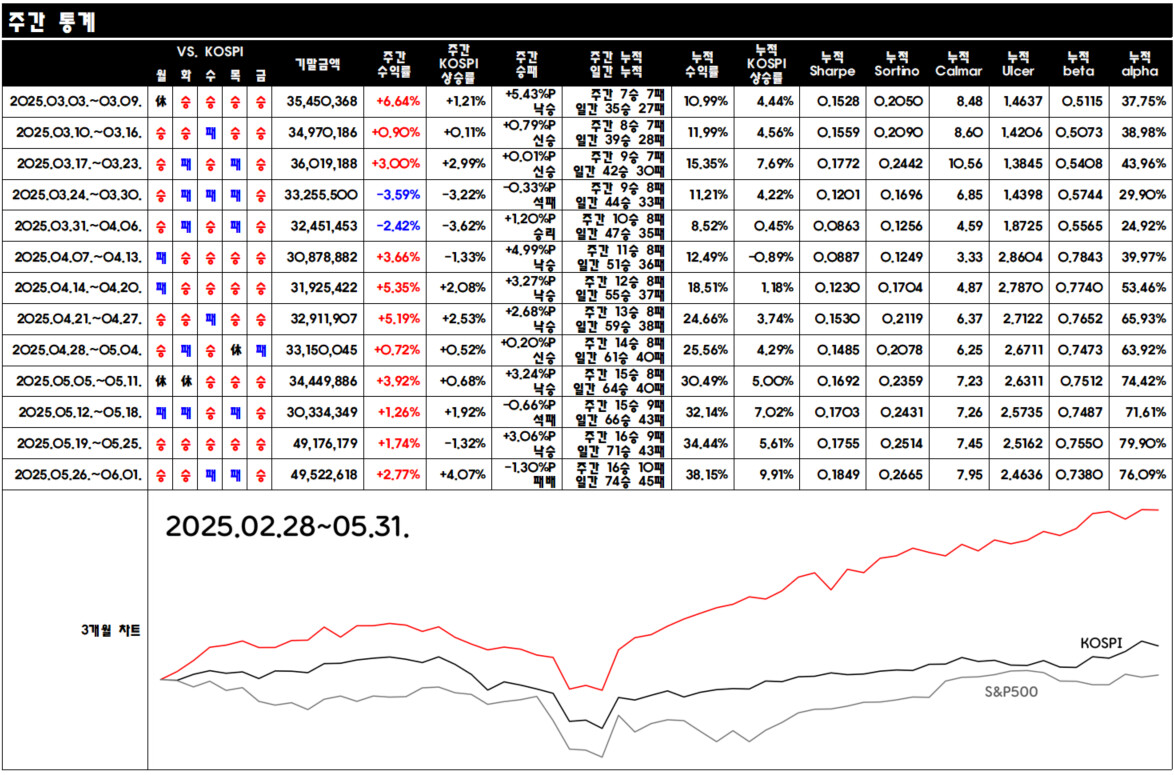Click the cumulative KOSPI value -0.89%
1174x775 pixels.
771,257
